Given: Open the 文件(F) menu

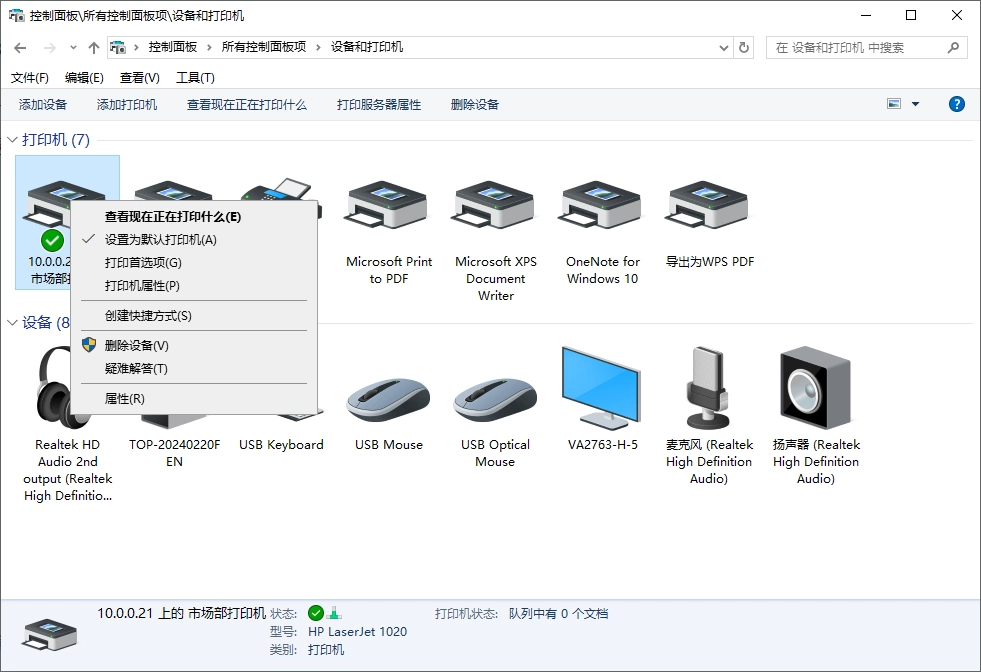Looking at the screenshot, I should point(29,78).
